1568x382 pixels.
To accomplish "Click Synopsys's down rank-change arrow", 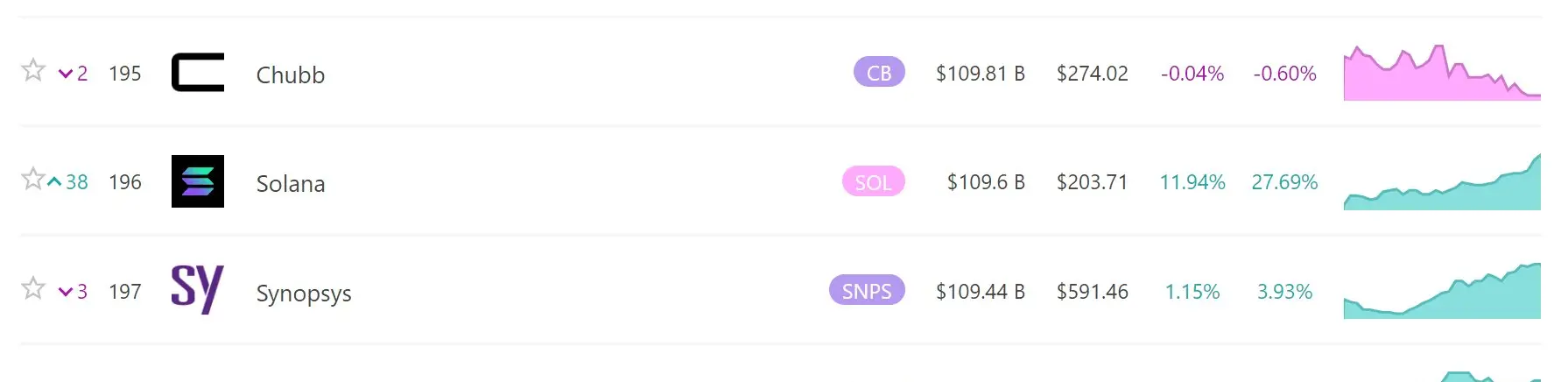I will coord(66,292).
